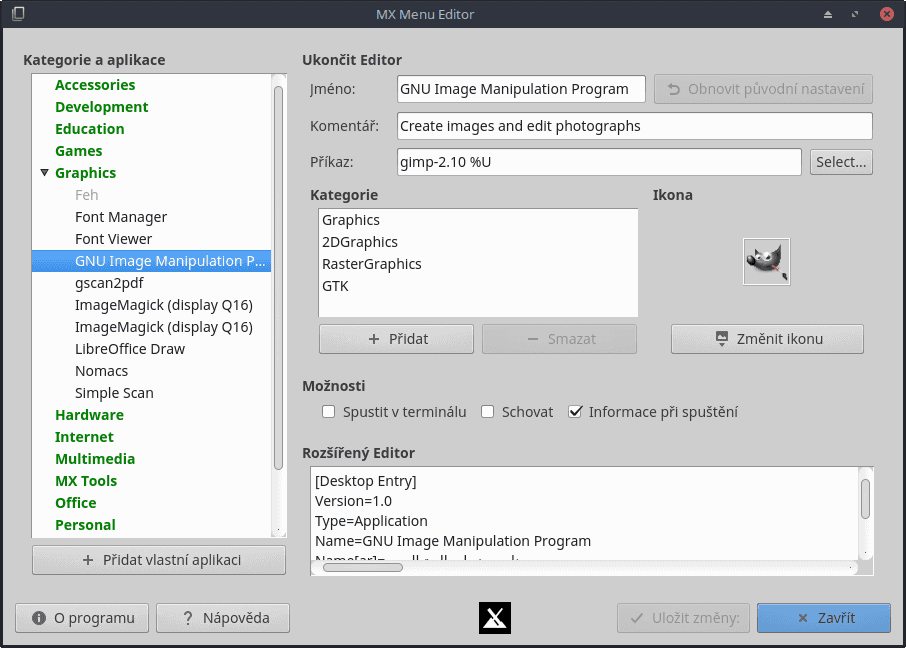Select LibreOffice Draw in the application list
Screen dimensions: 906x648
[131, 348]
